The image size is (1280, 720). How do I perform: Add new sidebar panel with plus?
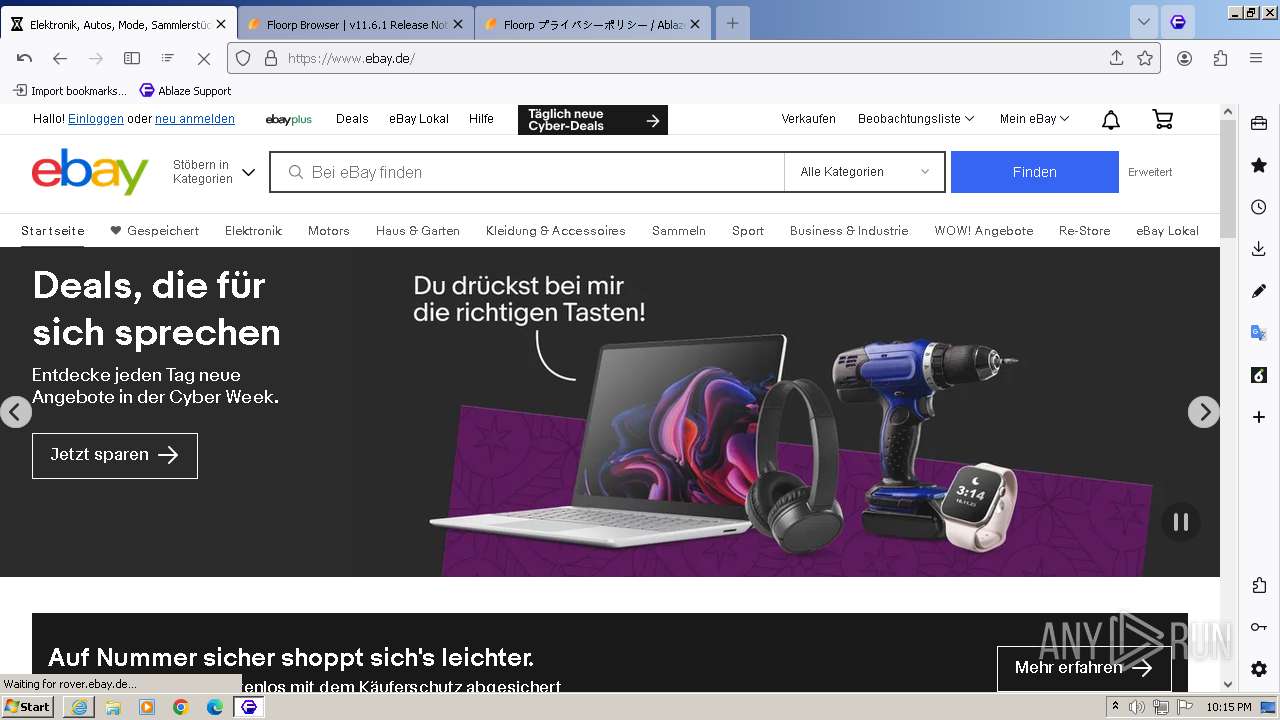pyautogui.click(x=1259, y=417)
